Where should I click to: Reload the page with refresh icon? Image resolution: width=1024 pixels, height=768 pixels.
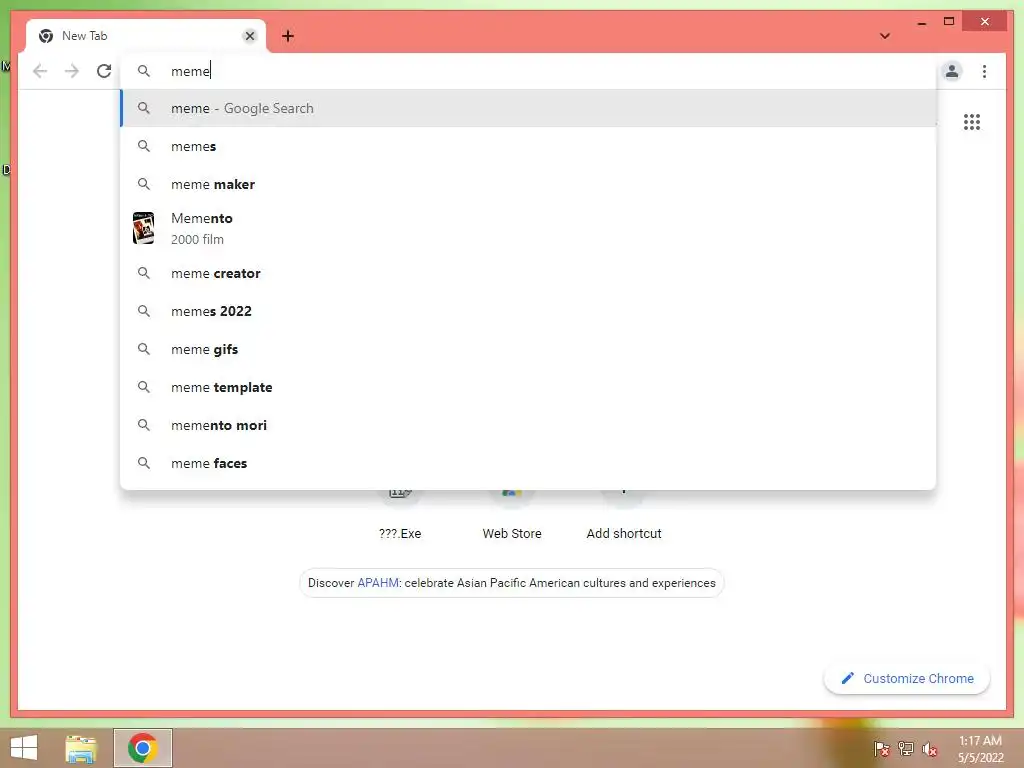(x=104, y=71)
